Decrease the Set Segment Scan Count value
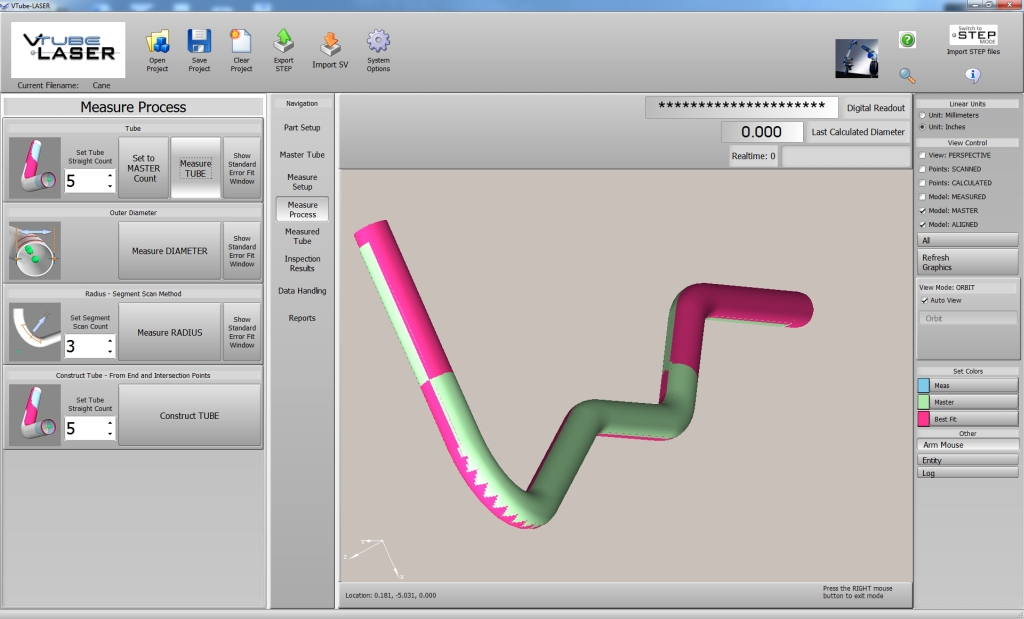Viewport: 1024px width, 619px height. click(110, 353)
